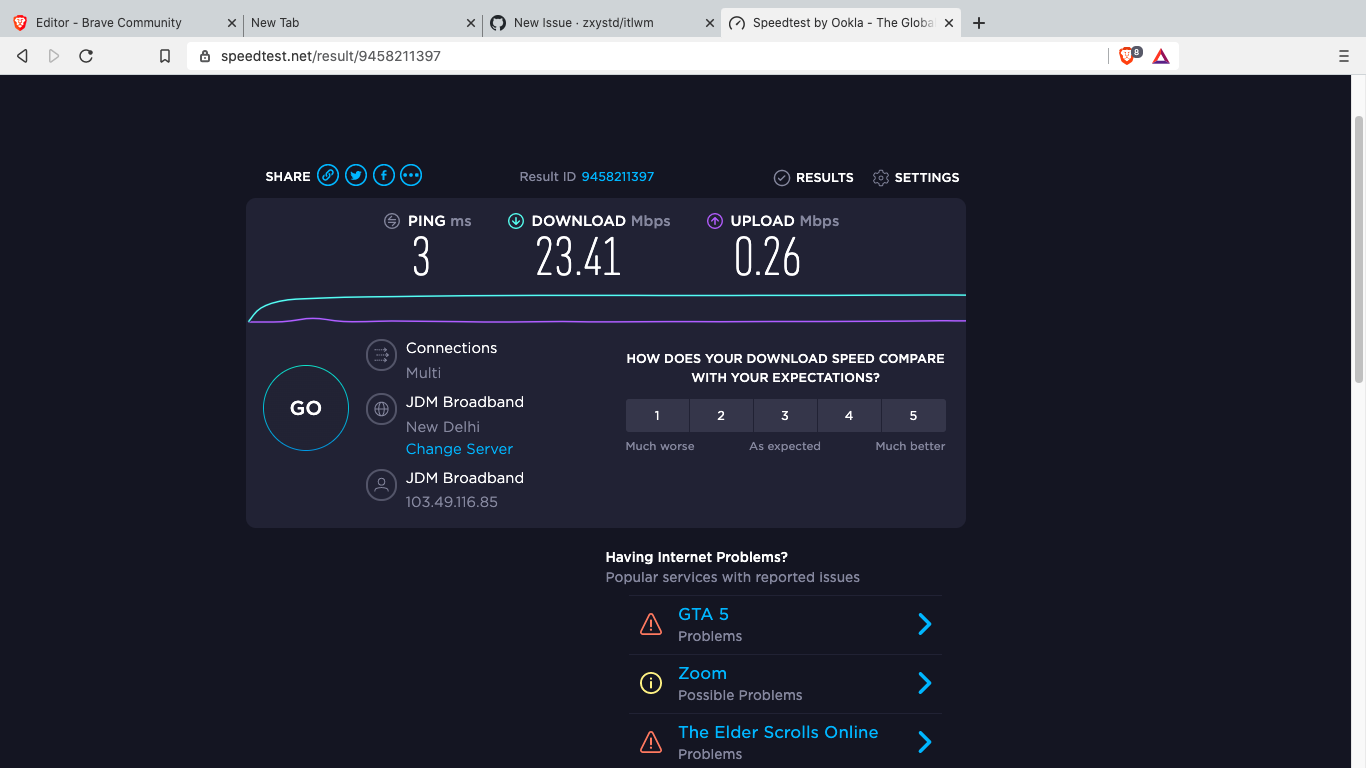1366x768 pixels.
Task: Copy the result link via the link icon
Action: 328,175
